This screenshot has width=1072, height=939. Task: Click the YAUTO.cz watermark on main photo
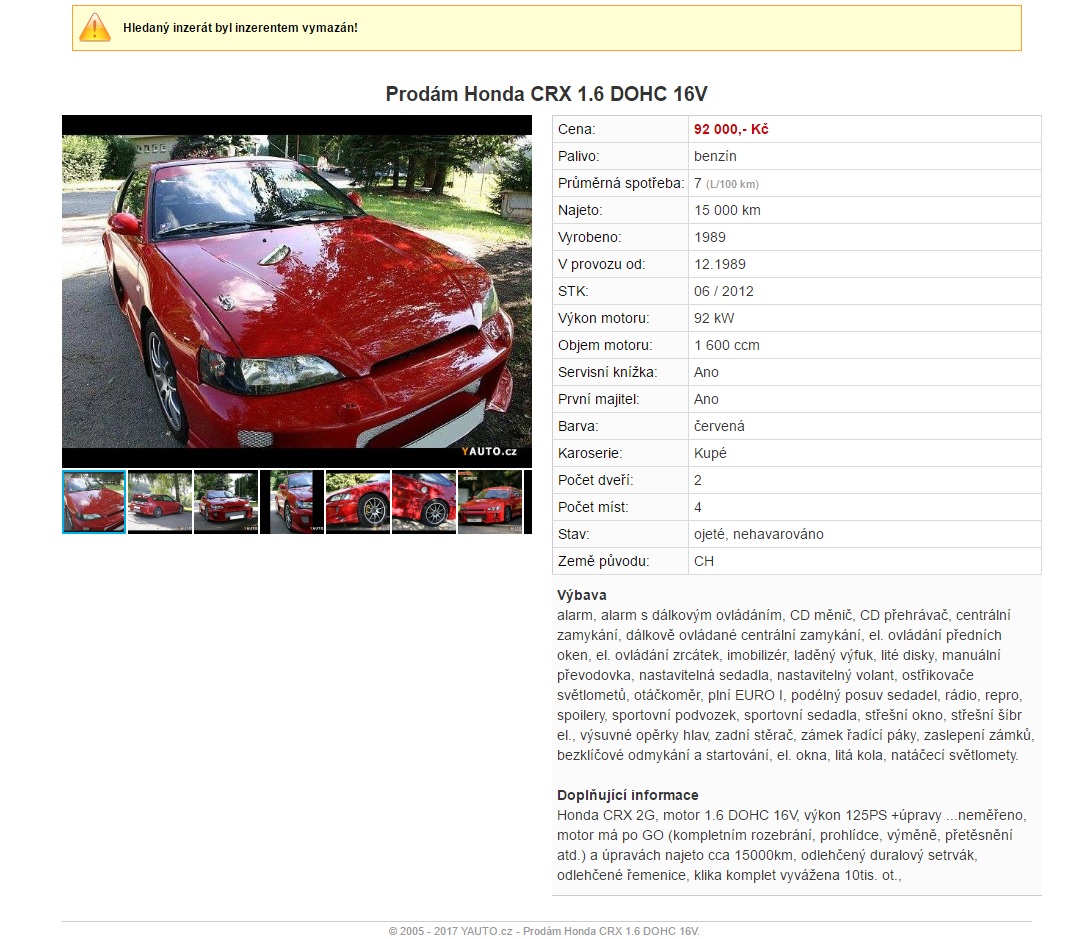(x=489, y=452)
